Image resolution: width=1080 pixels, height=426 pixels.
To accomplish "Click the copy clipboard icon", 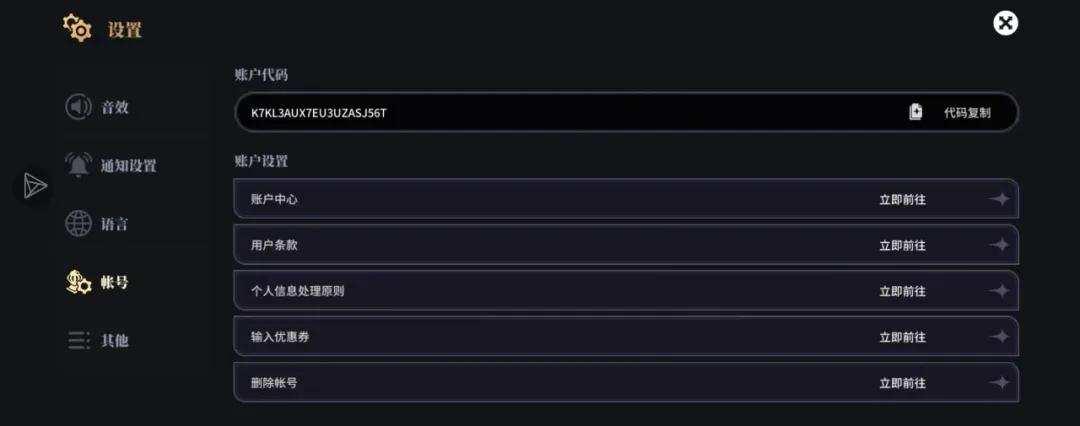I will click(915, 112).
